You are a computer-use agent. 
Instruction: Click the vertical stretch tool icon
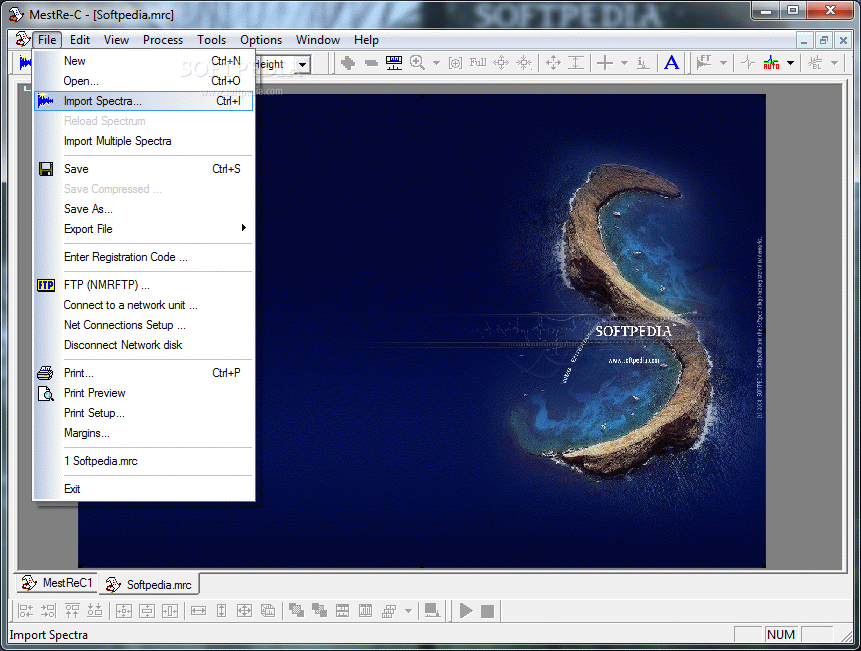575,63
